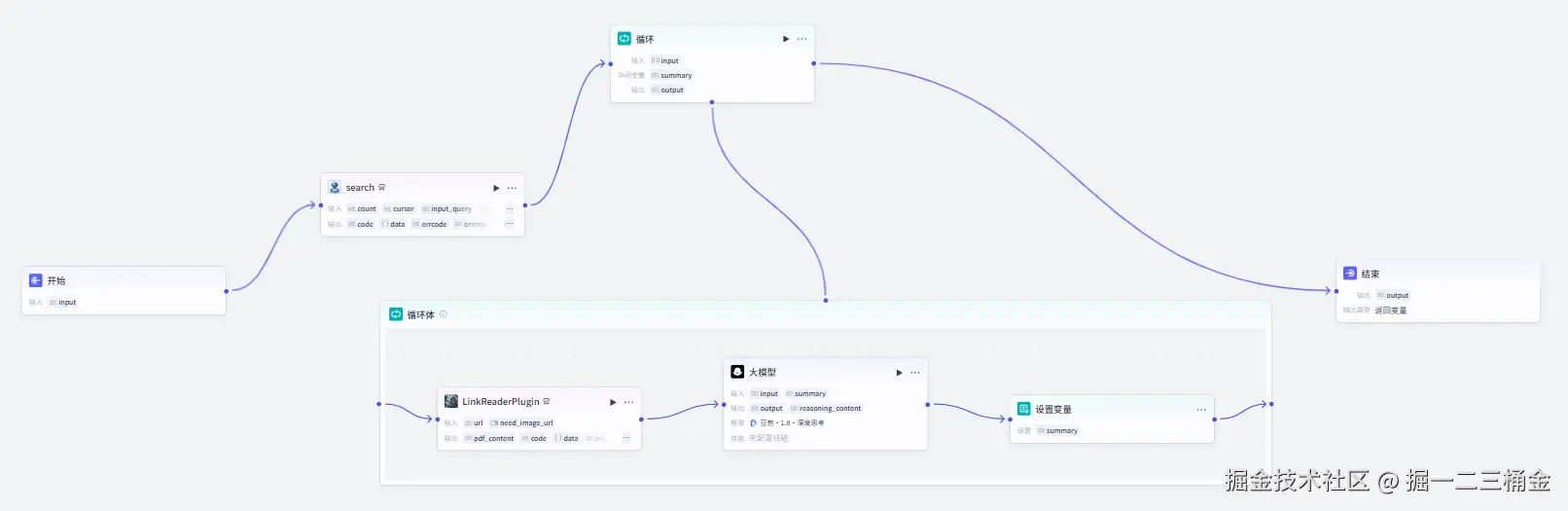This screenshot has width=1568, height=511.
Task: Click the 循环 loop node icon
Action: pyautogui.click(x=624, y=39)
